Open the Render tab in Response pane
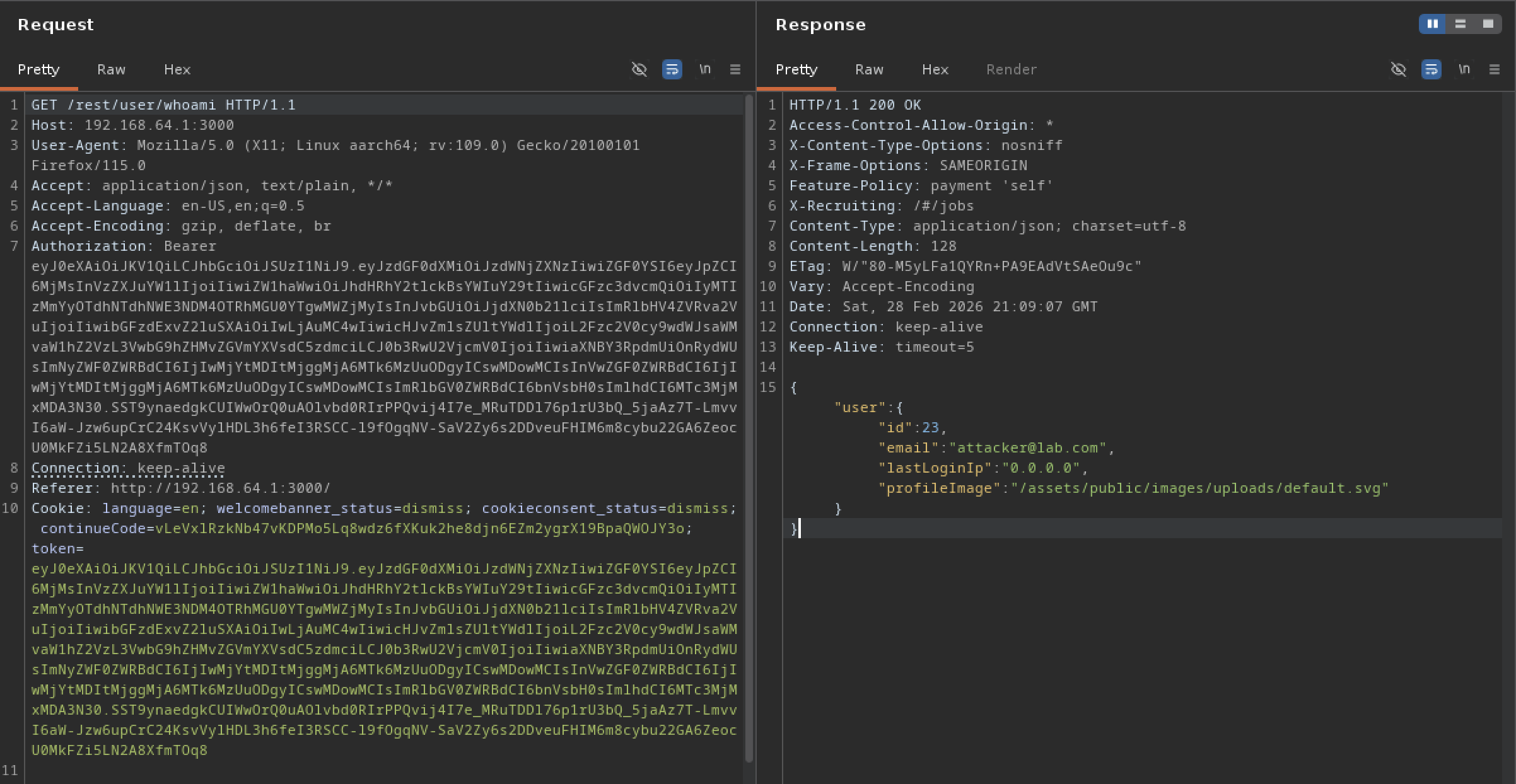 tap(1012, 69)
